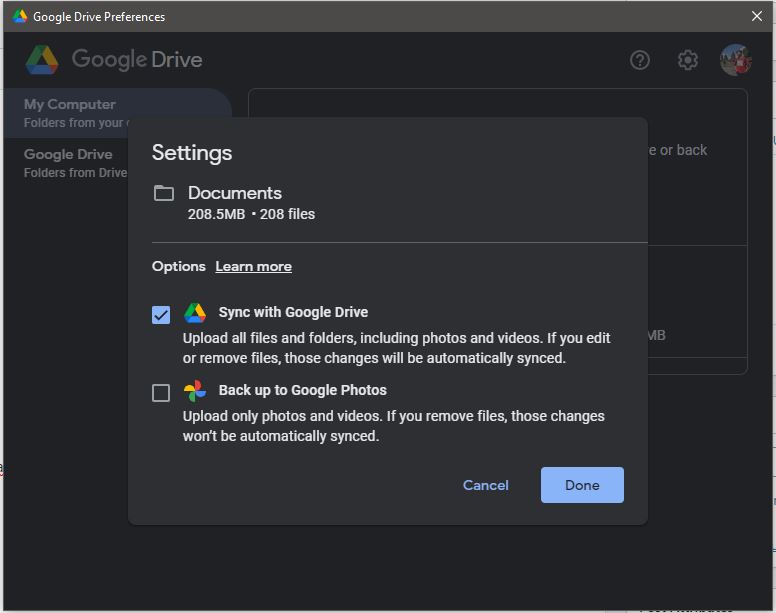Click the Google Drive logo in header
The image size is (776, 613).
(114, 59)
